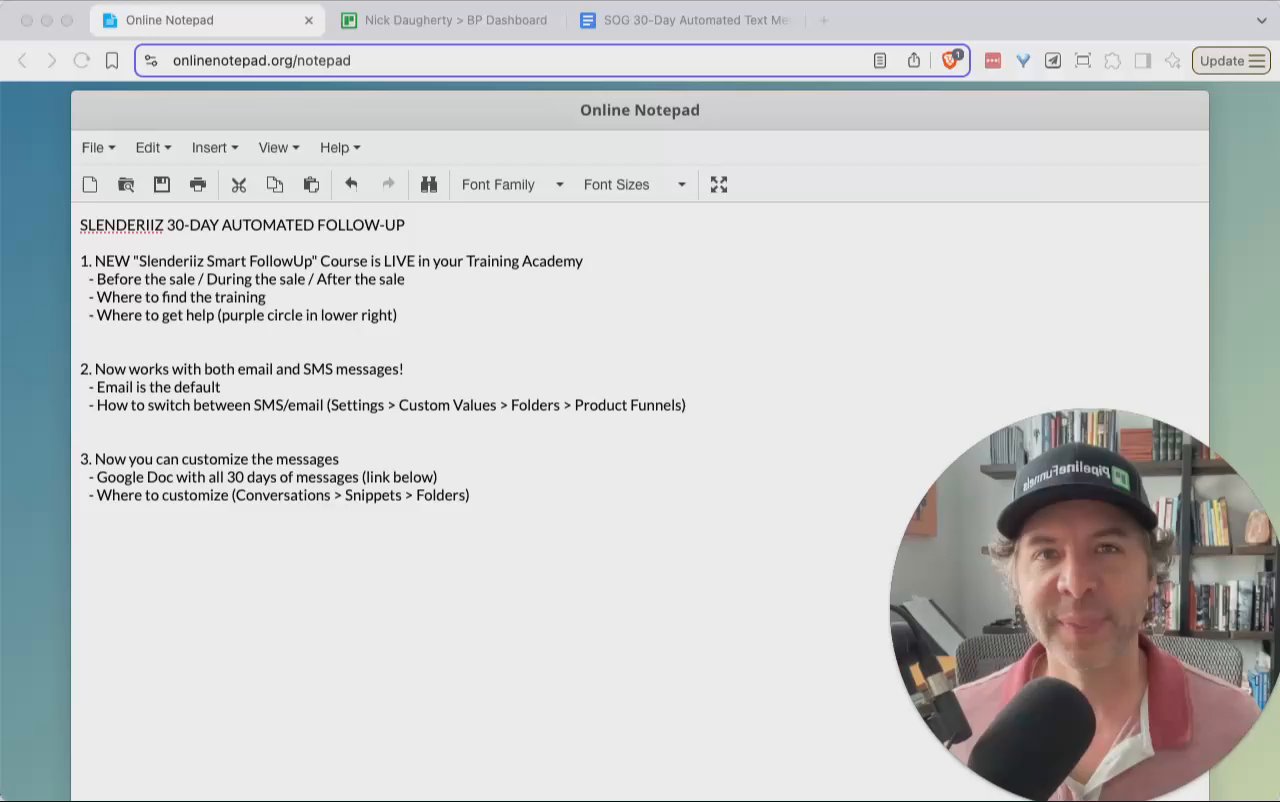Click the browser Update button

pos(1231,61)
